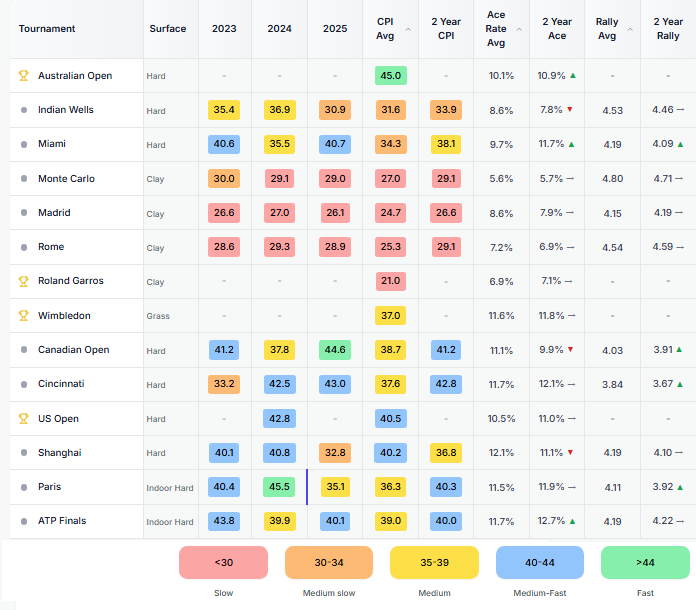Image resolution: width=696 pixels, height=610 pixels.
Task: Click the 2 Year Ace column header
Action: [557, 28]
